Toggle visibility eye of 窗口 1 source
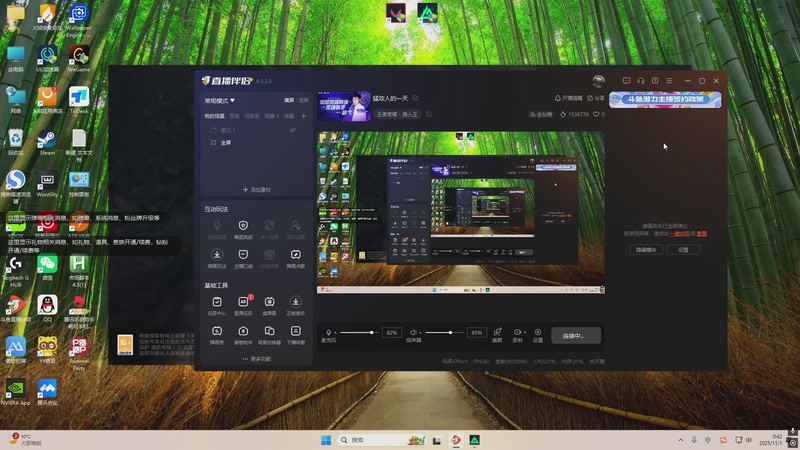 pyautogui.click(x=293, y=130)
